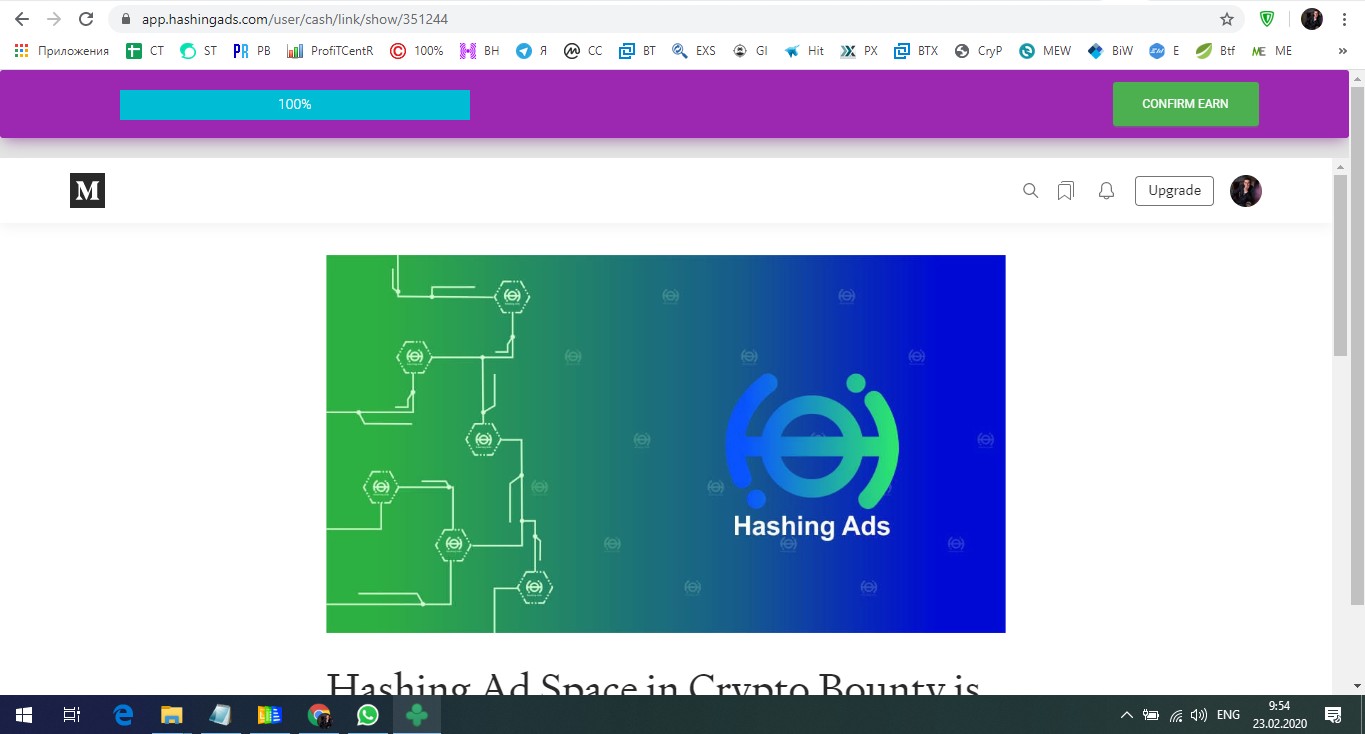Screen dimensions: 1365x734
Task: Open the CC bookmark
Action: [x=583, y=51]
